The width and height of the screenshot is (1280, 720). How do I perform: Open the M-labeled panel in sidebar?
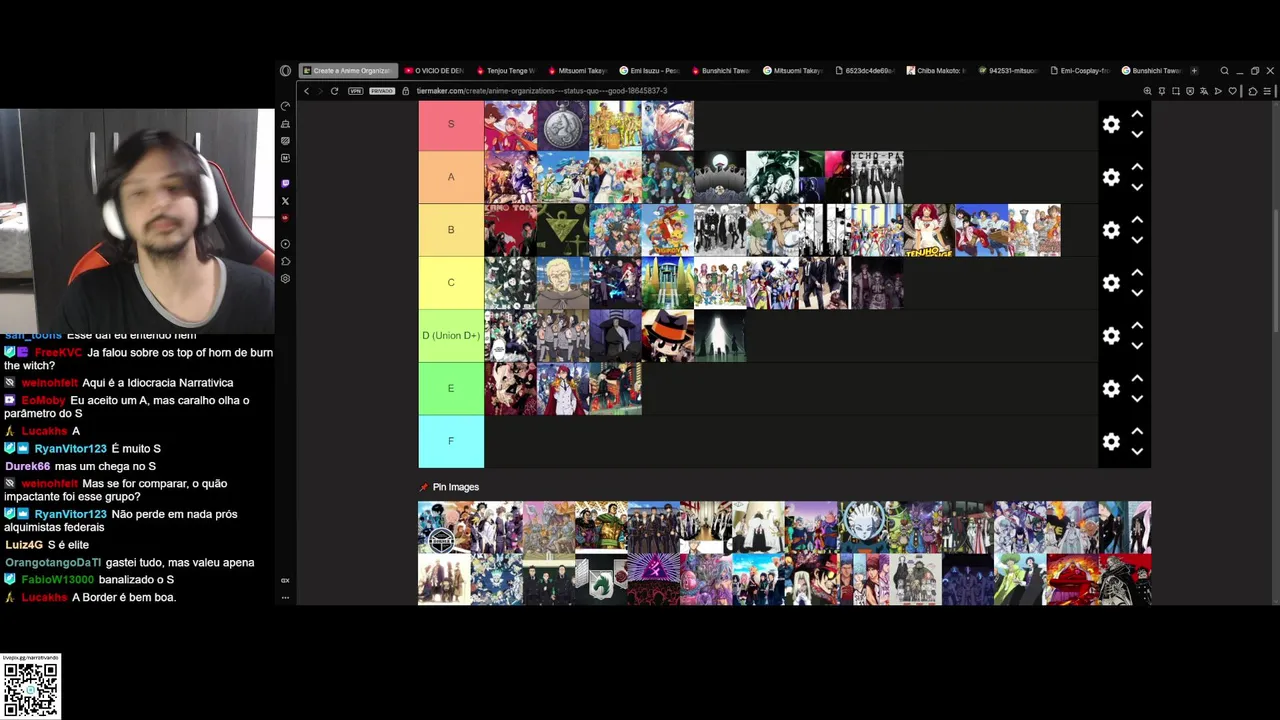tap(285, 158)
